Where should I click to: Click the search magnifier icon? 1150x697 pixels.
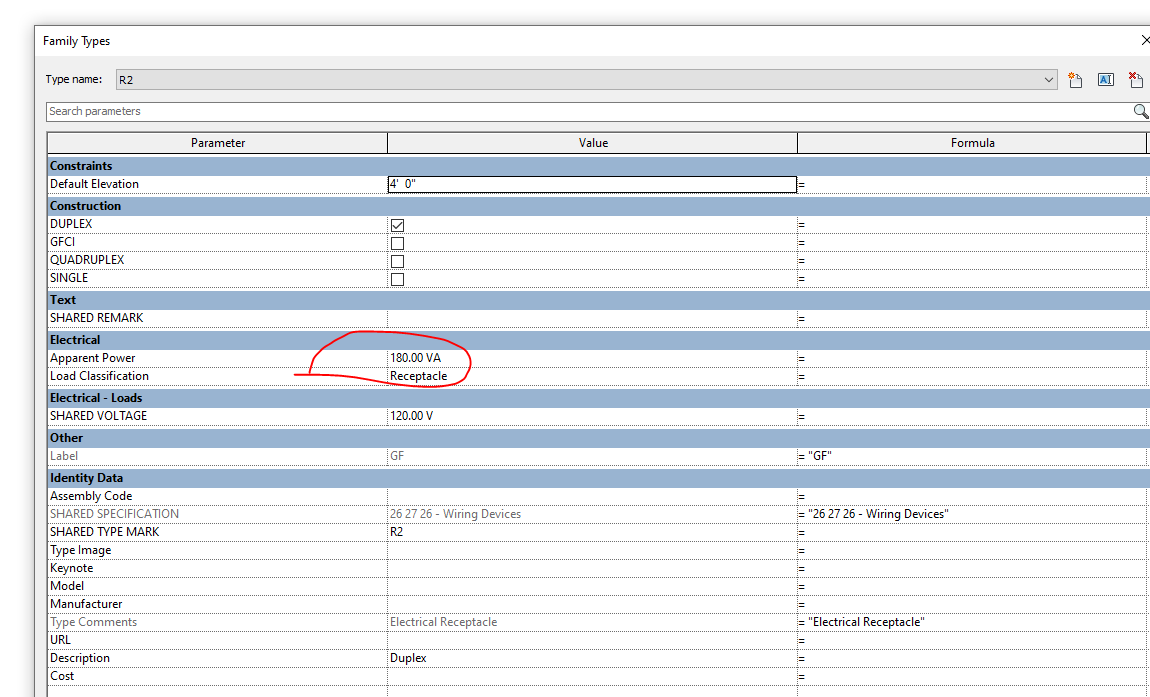point(1140,111)
